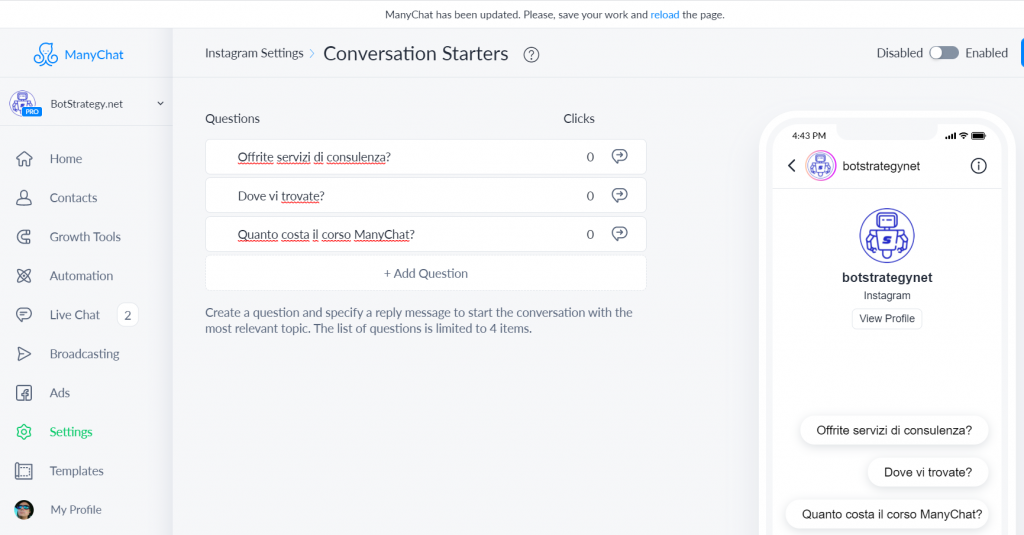The height and width of the screenshot is (535, 1024).
Task: Open Growth Tools section
Action: click(85, 237)
